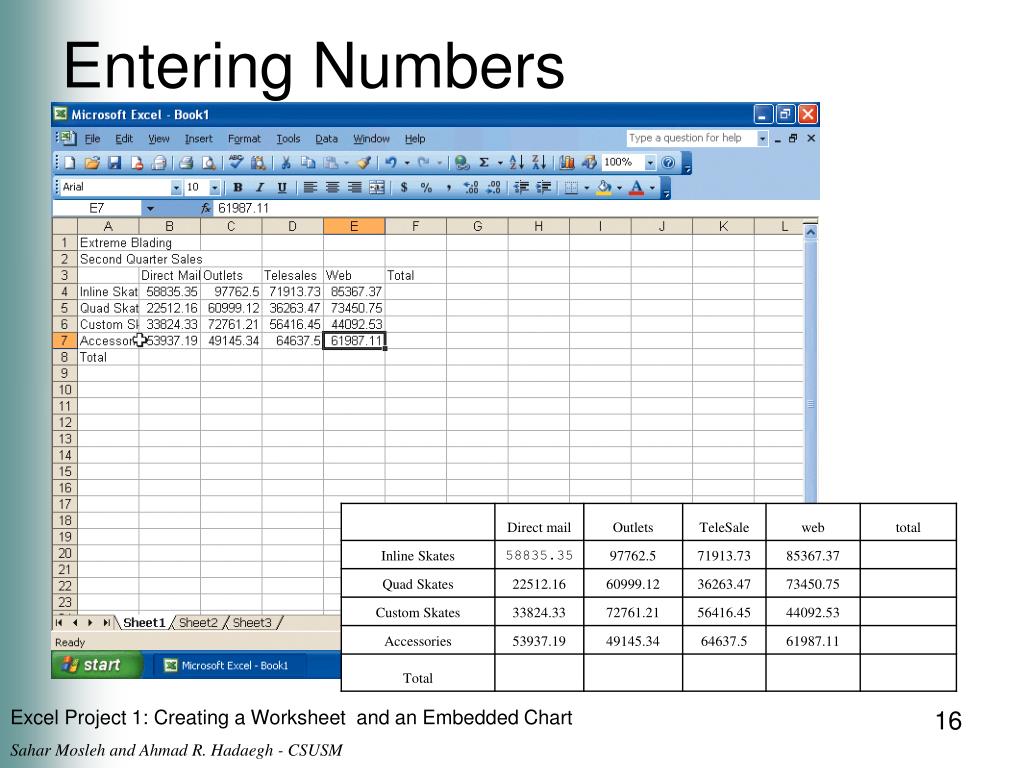The width and height of the screenshot is (1024, 768).
Task: Click the Permission document icon
Action: [x=136, y=163]
